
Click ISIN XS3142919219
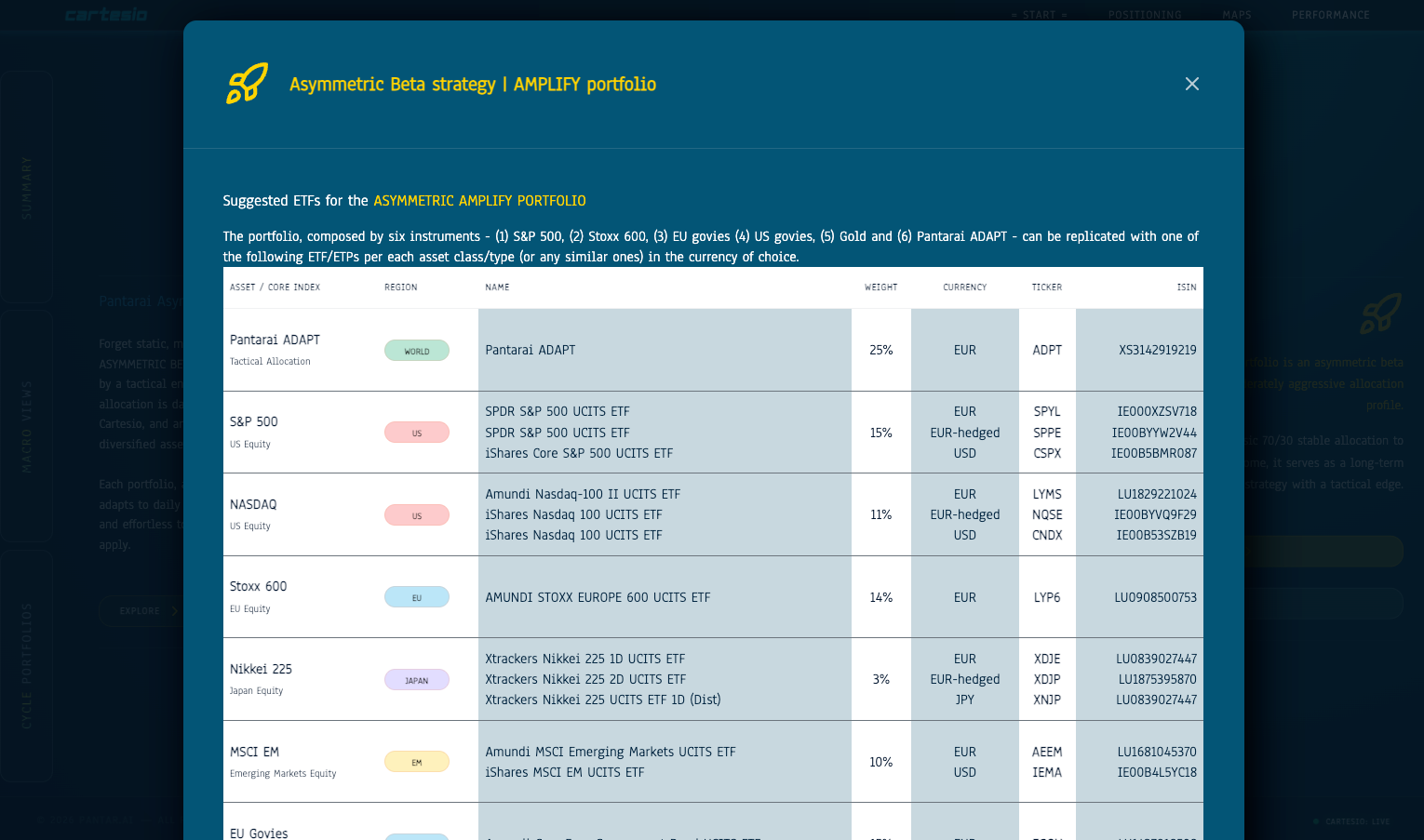click(1158, 351)
